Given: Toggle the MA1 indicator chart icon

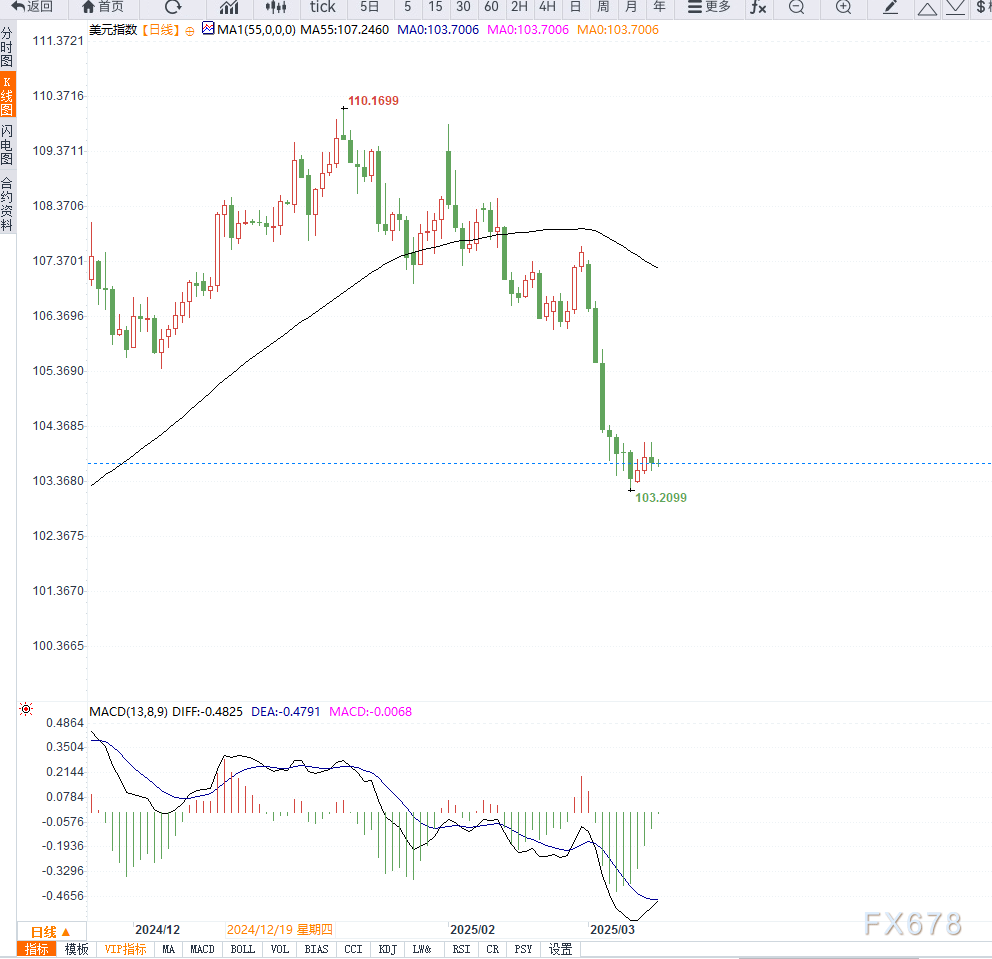Looking at the screenshot, I should coord(208,28).
